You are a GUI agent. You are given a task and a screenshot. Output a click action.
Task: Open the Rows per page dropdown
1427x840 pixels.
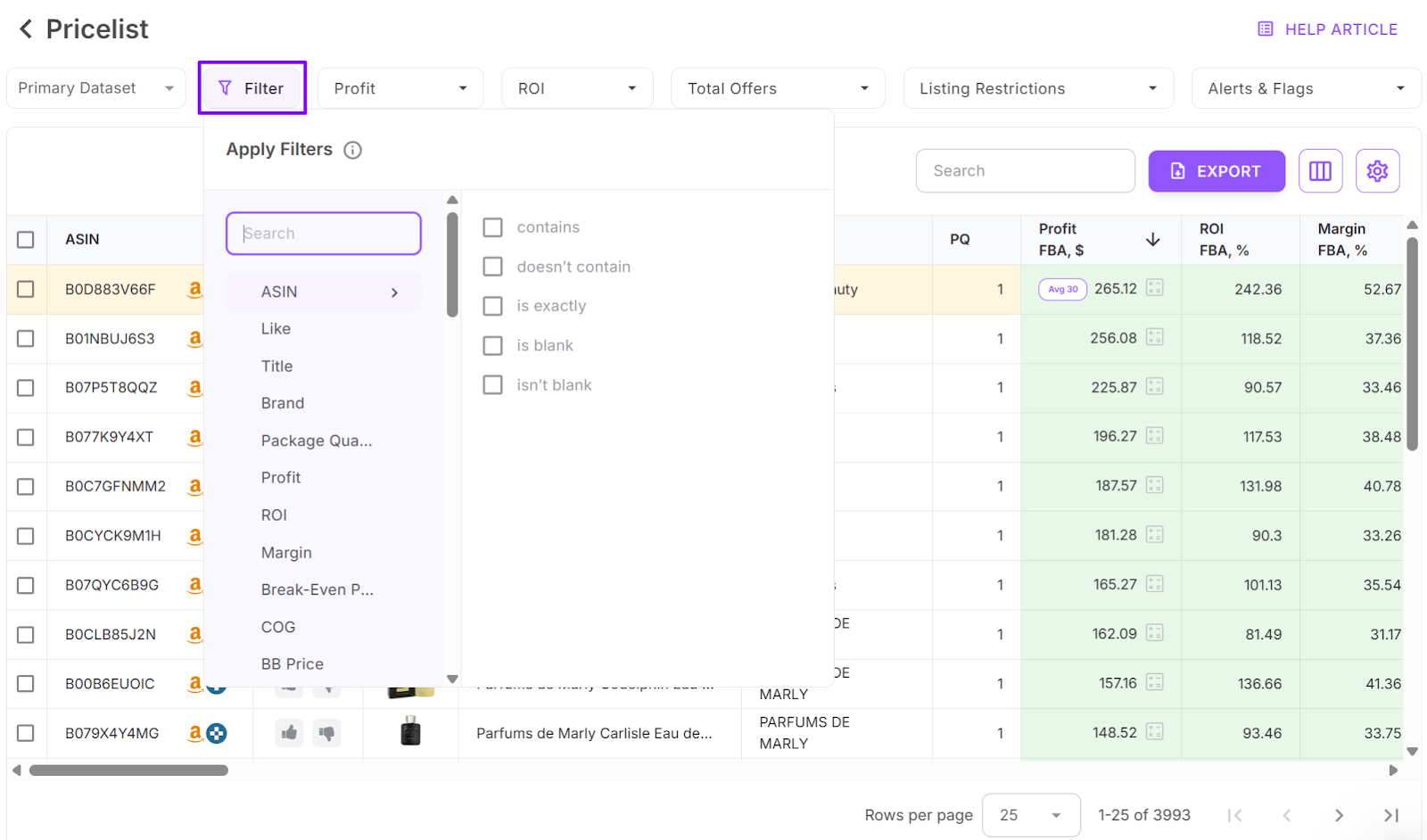click(1030, 815)
